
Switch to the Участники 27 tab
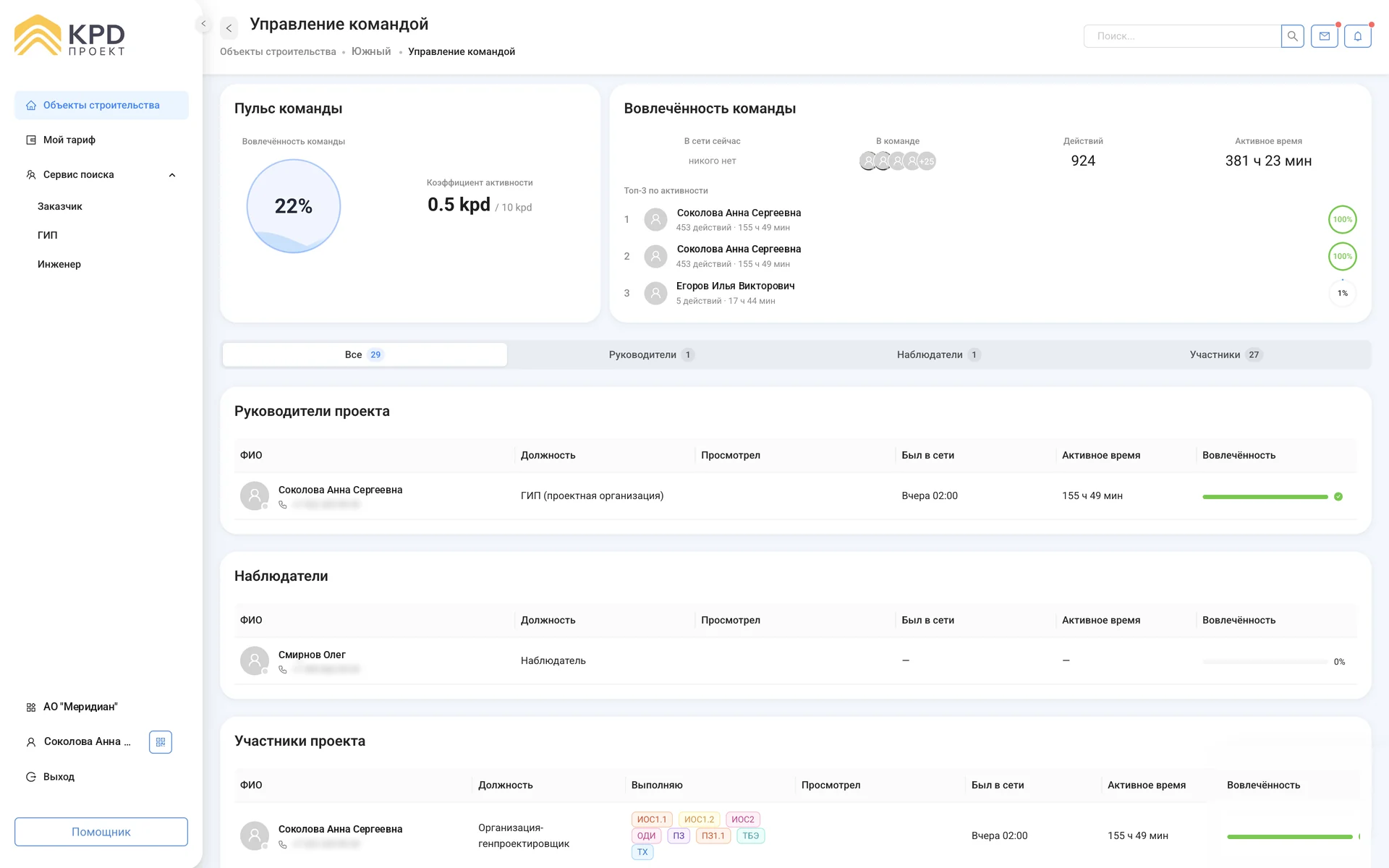(x=1226, y=354)
